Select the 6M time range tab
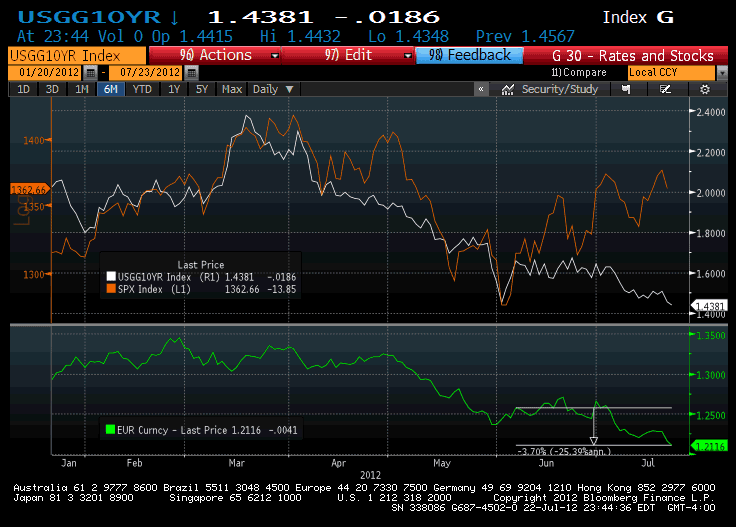The width and height of the screenshot is (736, 527). coord(111,89)
